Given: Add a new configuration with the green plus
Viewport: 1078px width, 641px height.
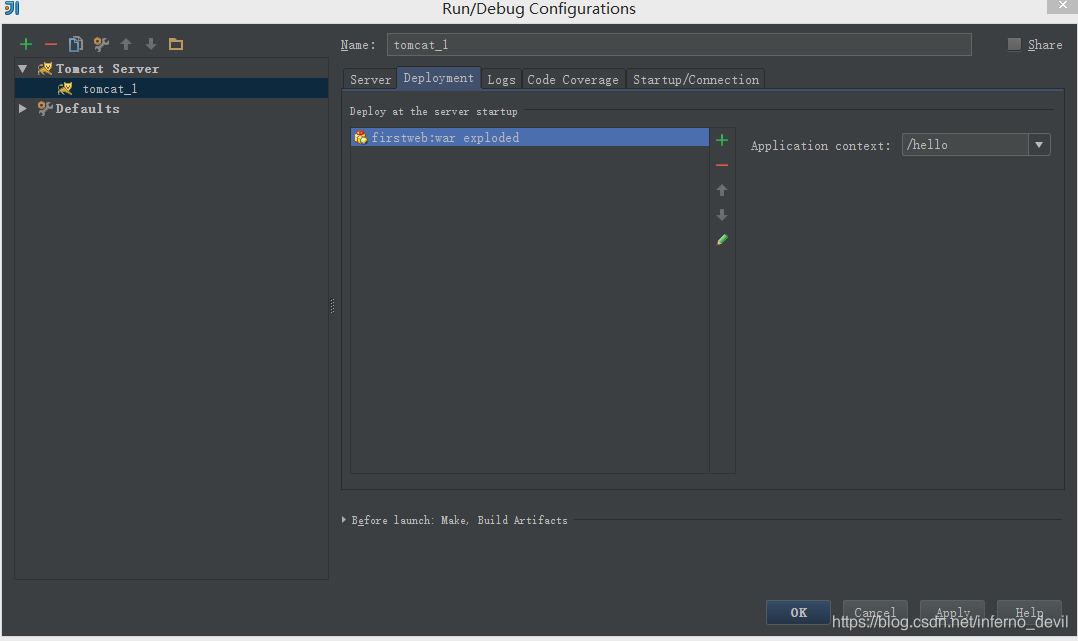Looking at the screenshot, I should click(x=26, y=44).
